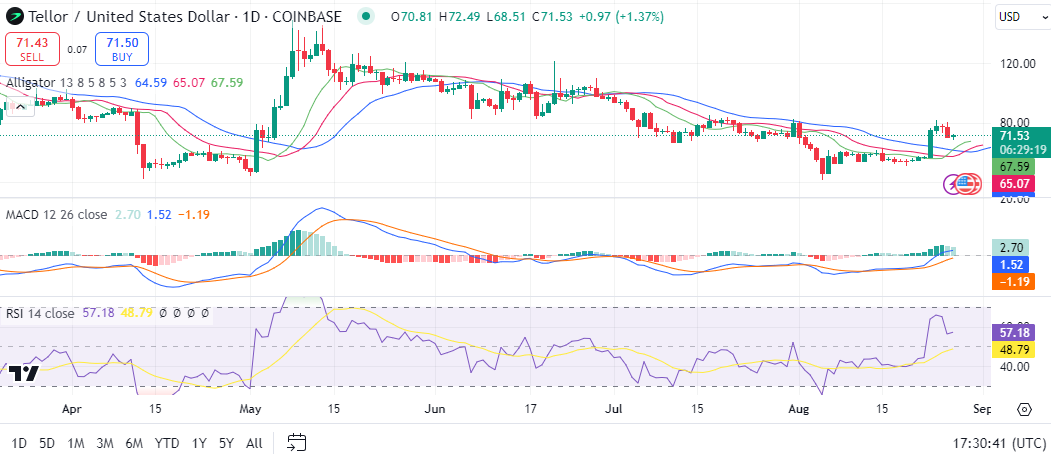This screenshot has width=1051, height=457.
Task: Click the MACD legend value 2.70
Action: click(127, 215)
